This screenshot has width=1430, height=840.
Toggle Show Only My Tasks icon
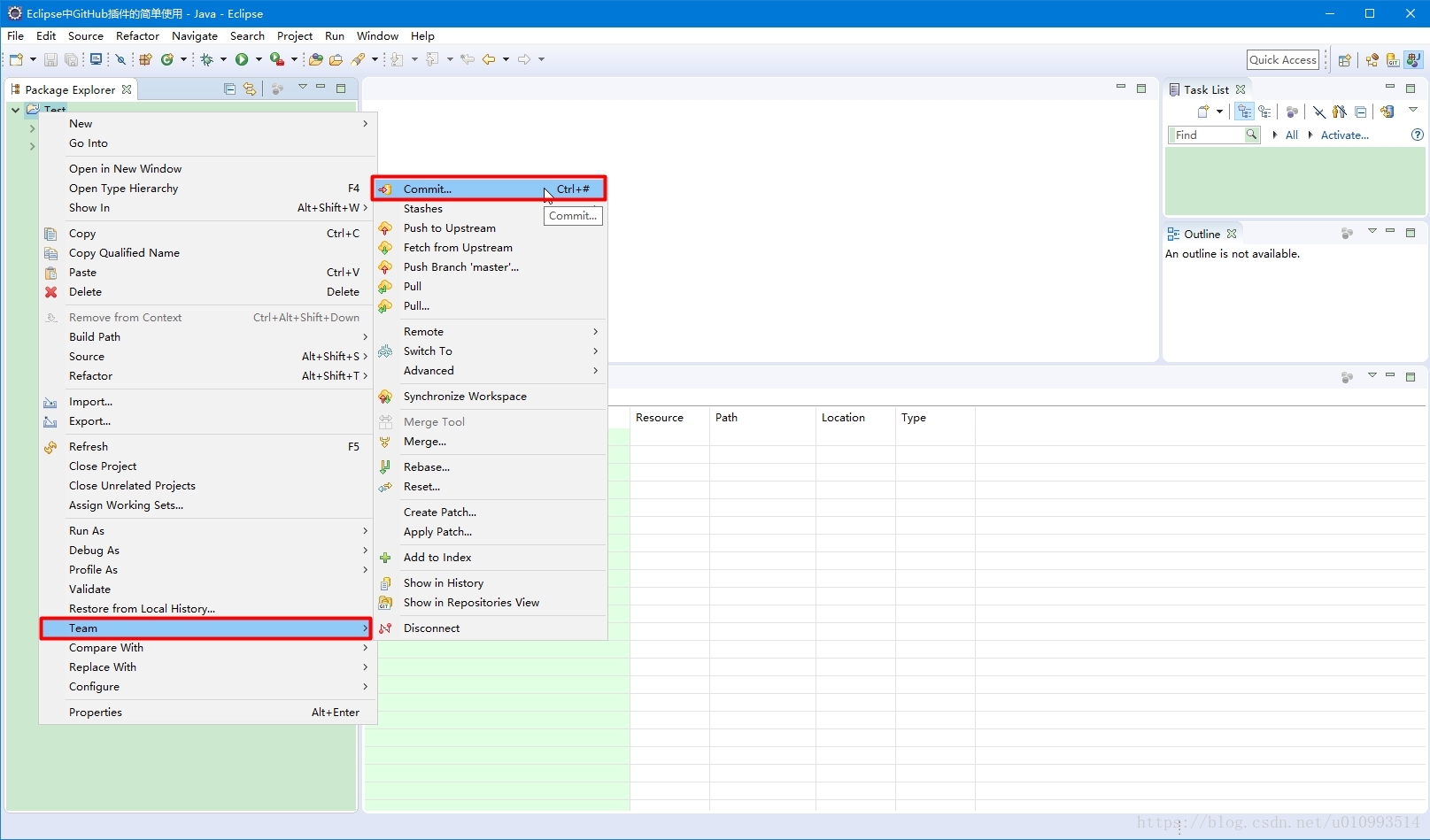(x=1340, y=112)
